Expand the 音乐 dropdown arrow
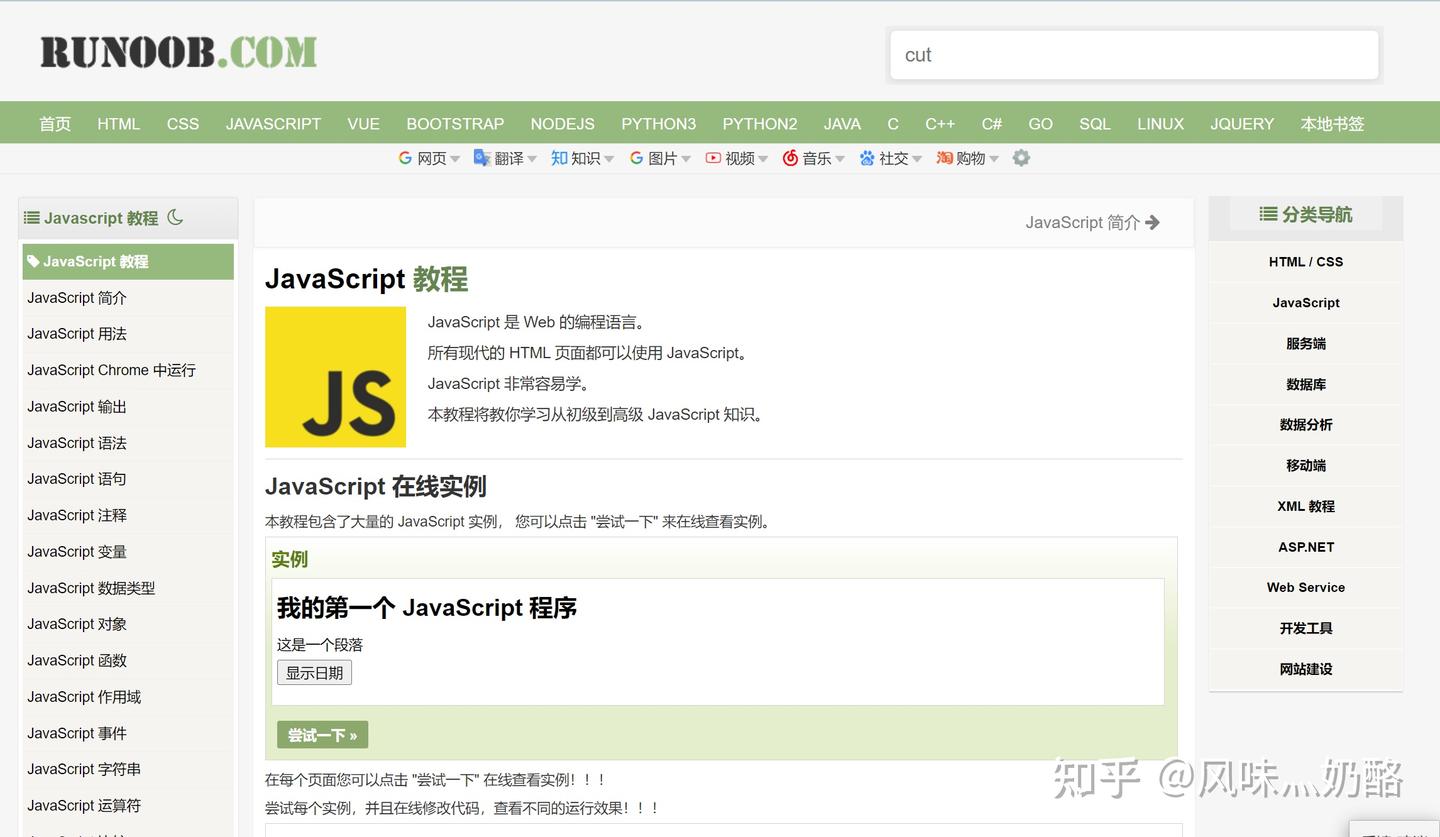Image resolution: width=1440 pixels, height=837 pixels. point(840,159)
